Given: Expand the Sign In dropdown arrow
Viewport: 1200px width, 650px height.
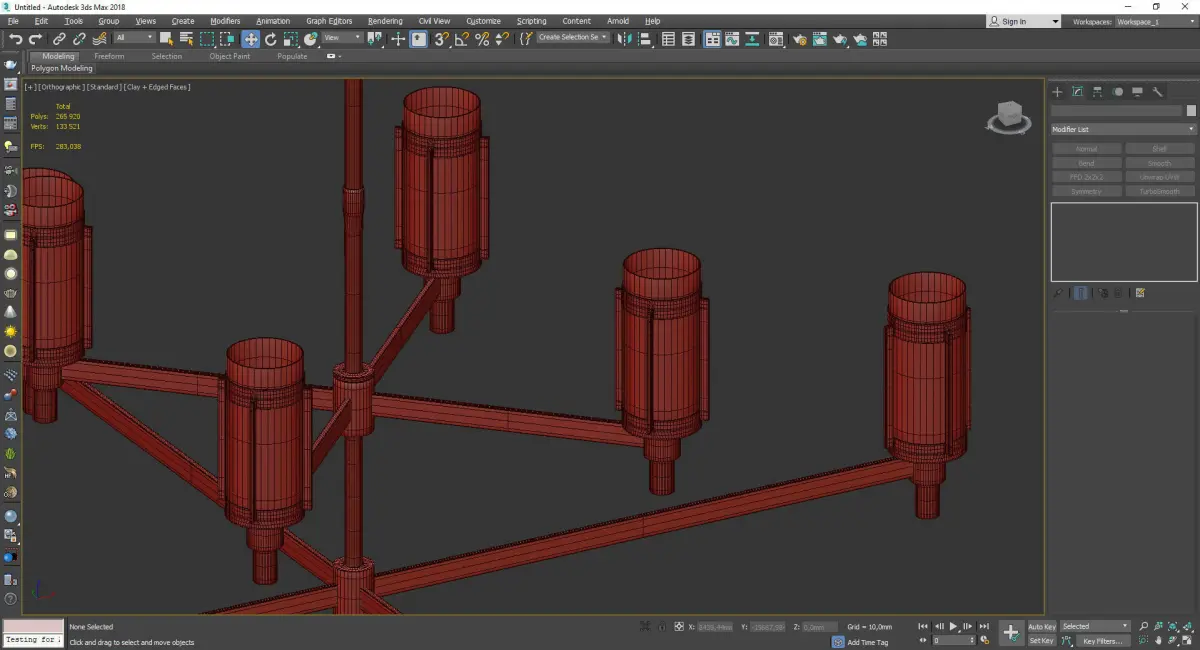Looking at the screenshot, I should pyautogui.click(x=1054, y=21).
